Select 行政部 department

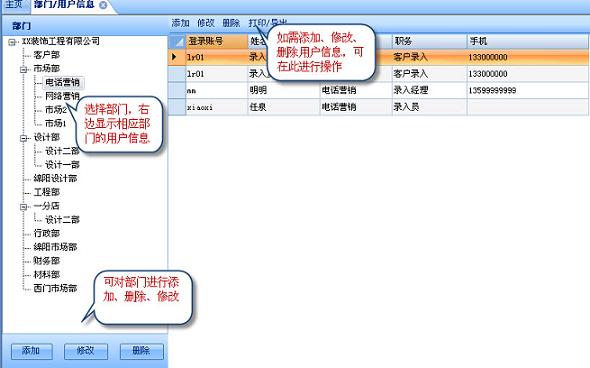47,233
